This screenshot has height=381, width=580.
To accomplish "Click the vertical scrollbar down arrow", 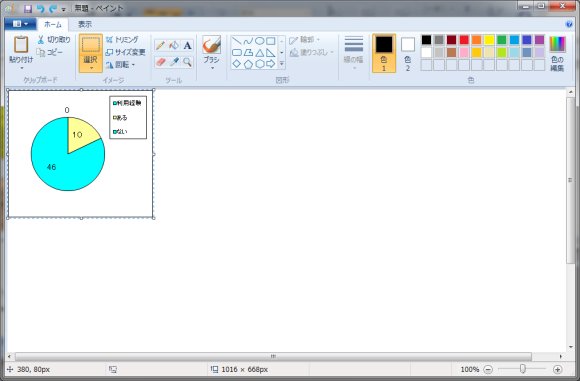I will coord(570,347).
